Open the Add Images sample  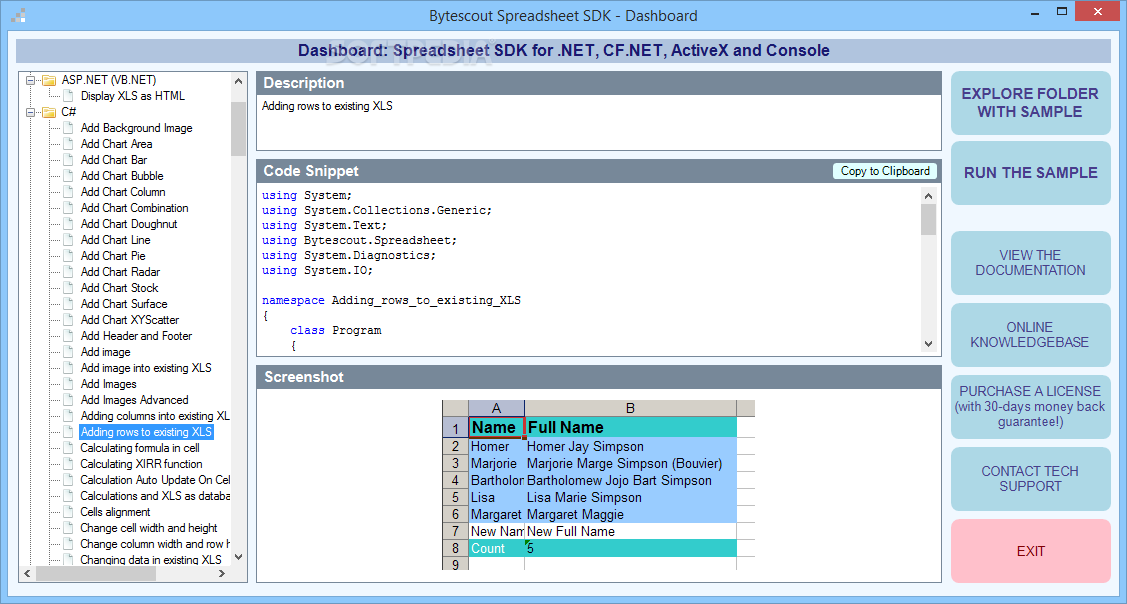click(109, 384)
